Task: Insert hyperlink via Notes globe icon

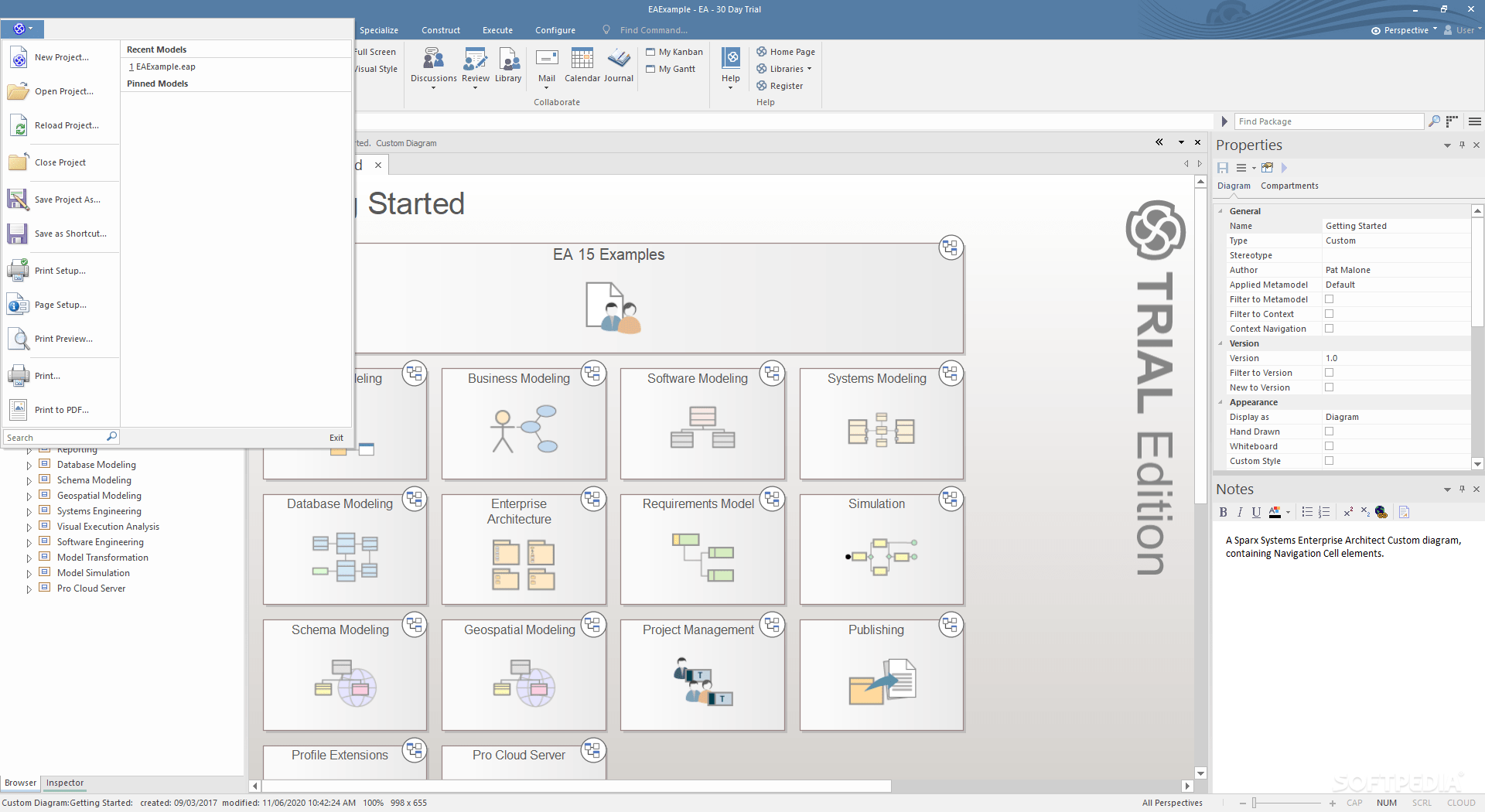Action: click(x=1381, y=512)
